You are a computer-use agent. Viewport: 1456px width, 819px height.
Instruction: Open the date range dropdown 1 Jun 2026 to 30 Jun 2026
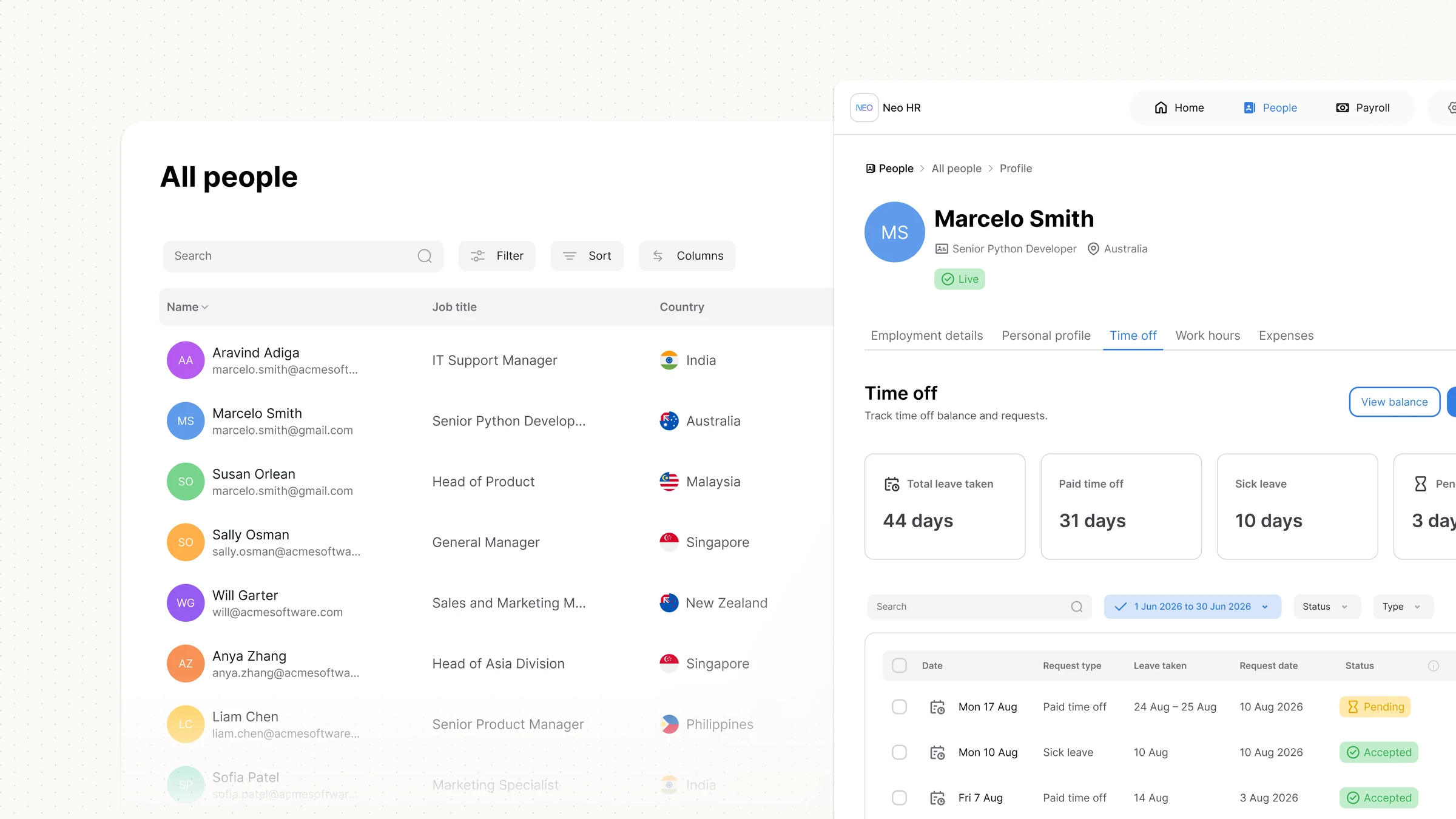[1192, 607]
